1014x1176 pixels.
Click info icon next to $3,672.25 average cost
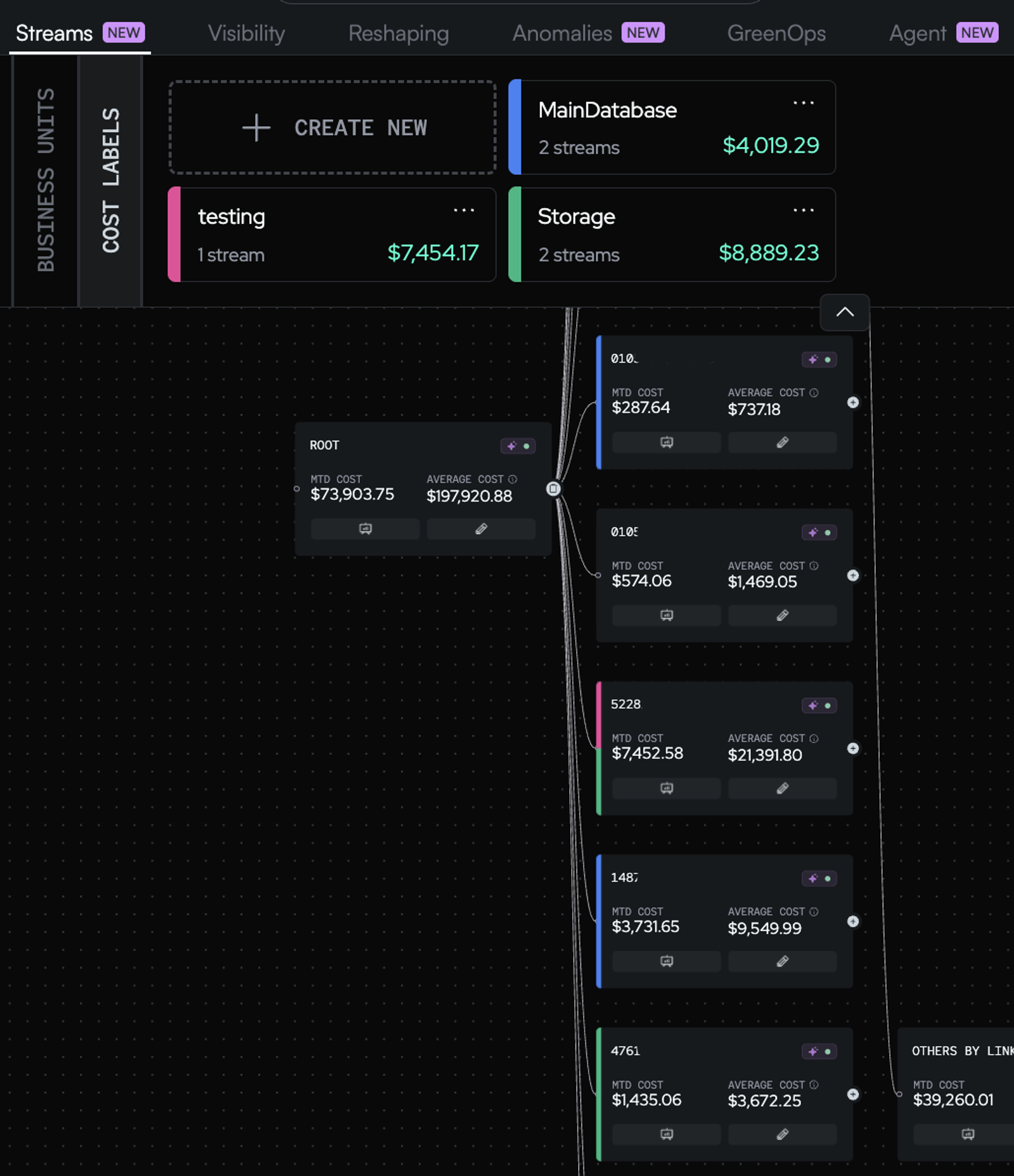pyautogui.click(x=814, y=1085)
